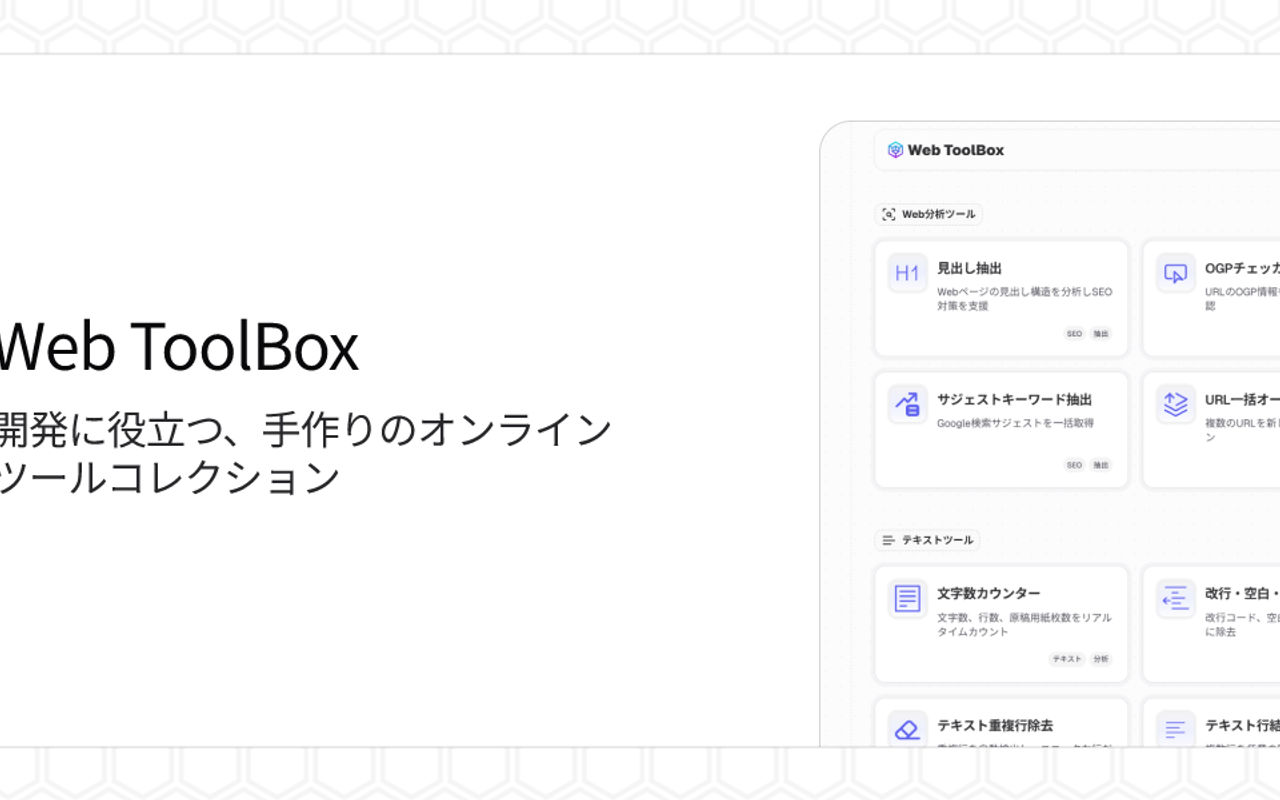
Task: Click the SEO tag on 見出し抽出 card
Action: pos(1074,334)
